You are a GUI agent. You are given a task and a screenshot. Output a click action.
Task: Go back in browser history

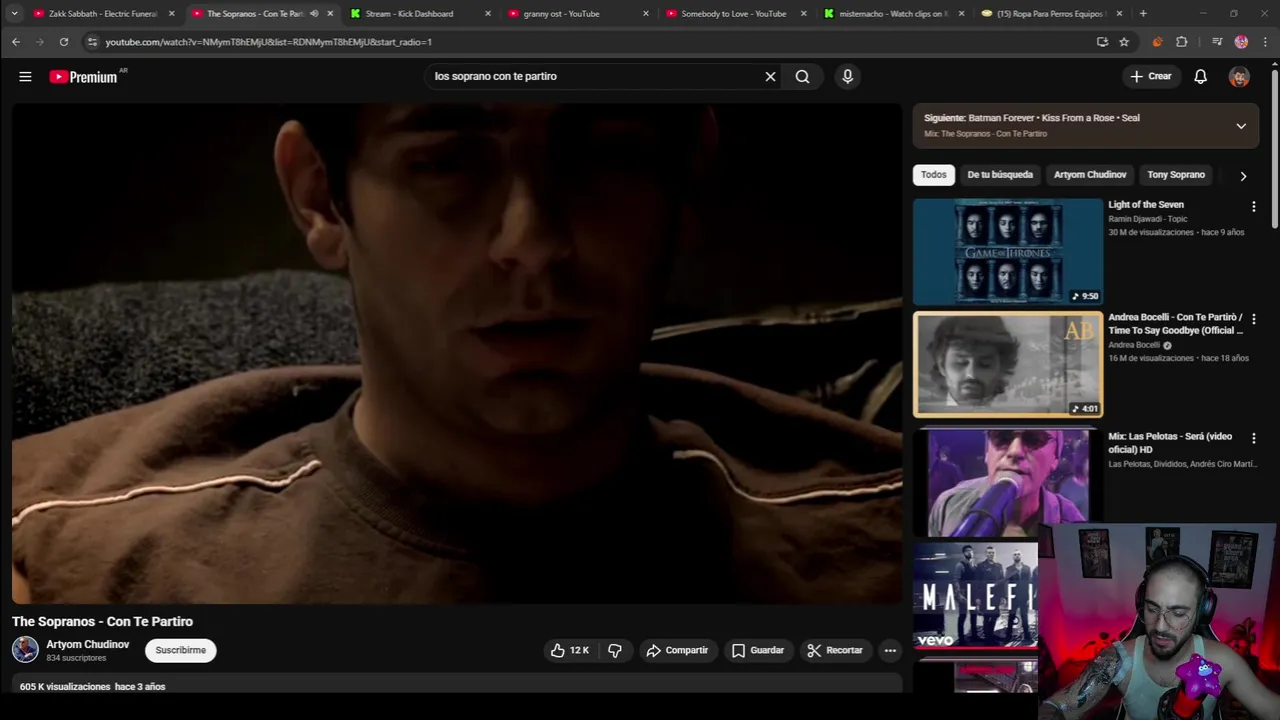pos(15,42)
